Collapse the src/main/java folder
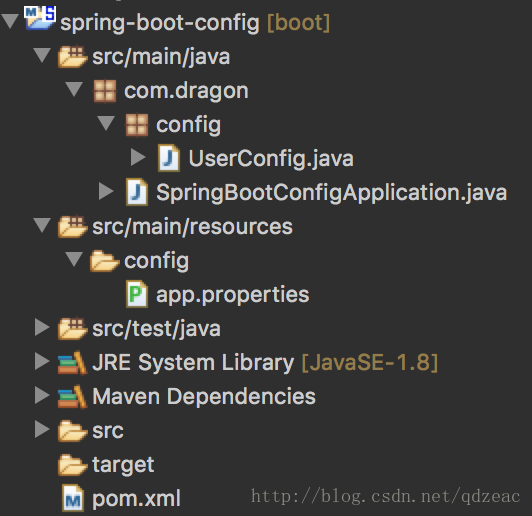This screenshot has width=532, height=516. coord(42,55)
